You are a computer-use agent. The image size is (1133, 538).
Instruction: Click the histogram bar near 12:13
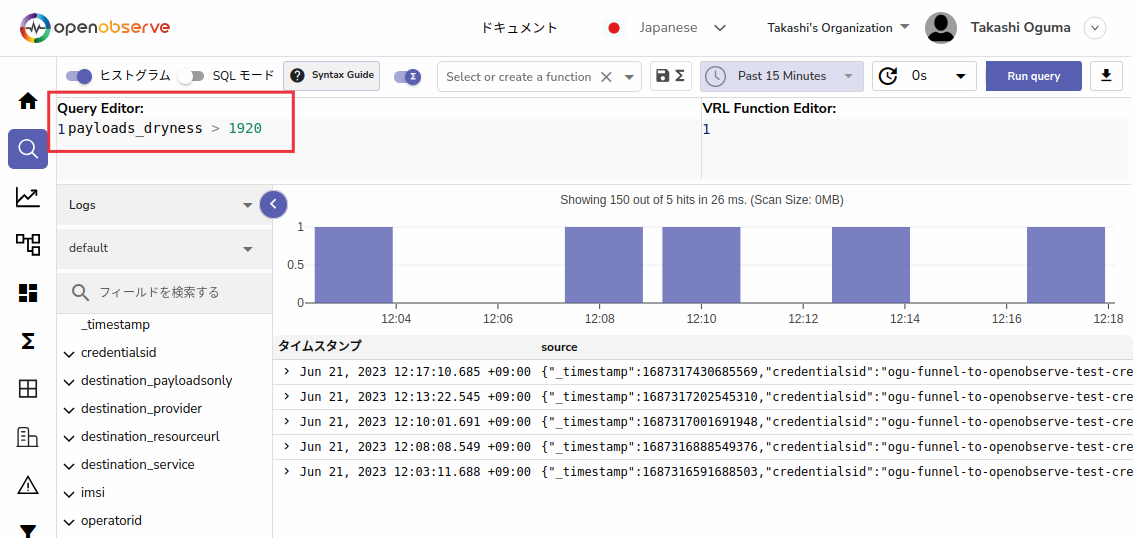click(x=871, y=265)
